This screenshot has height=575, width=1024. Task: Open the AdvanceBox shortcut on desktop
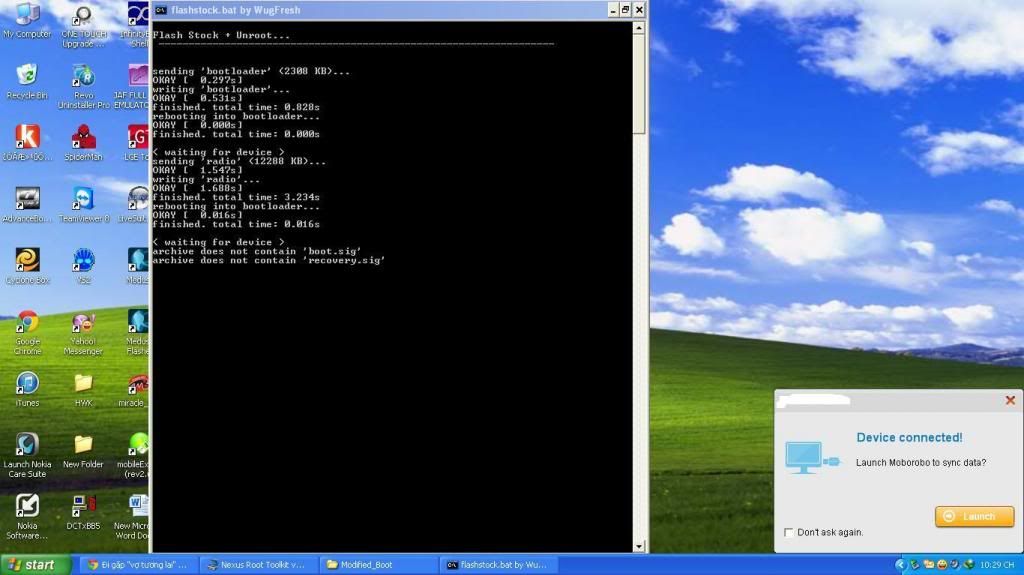tap(27, 205)
